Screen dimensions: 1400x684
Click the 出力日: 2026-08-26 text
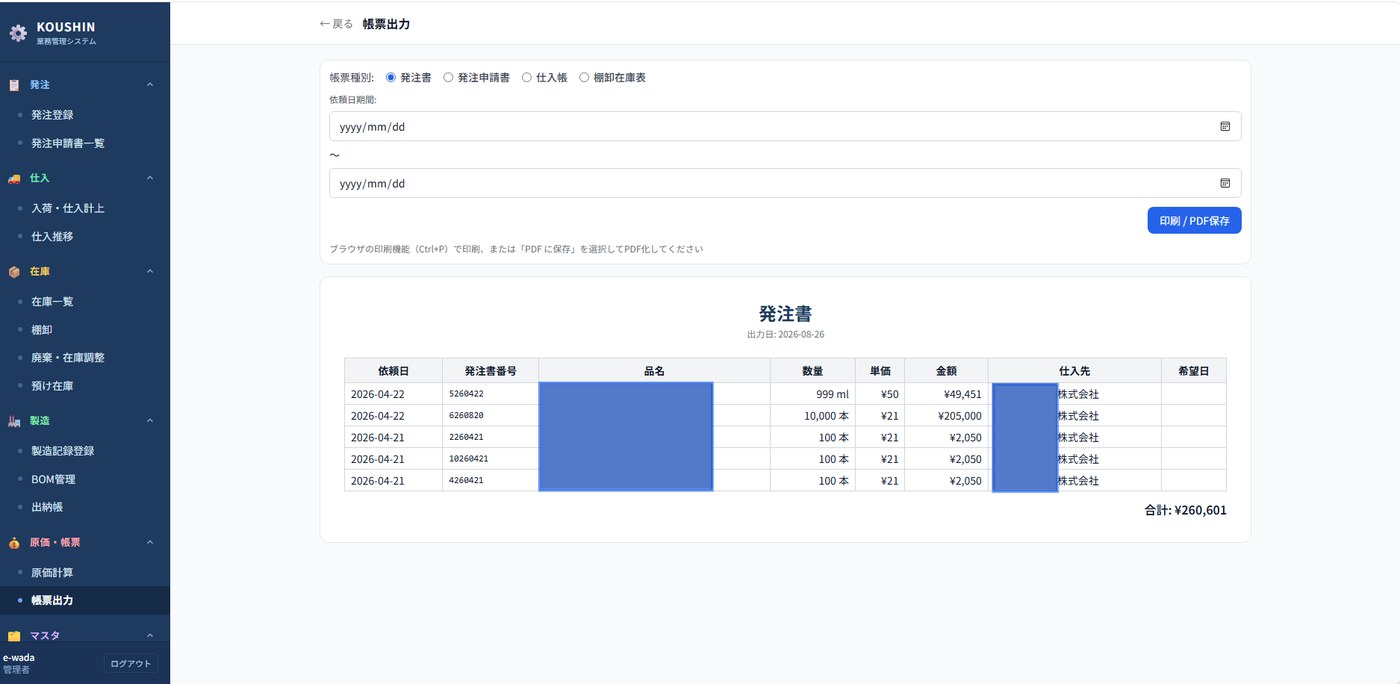click(785, 334)
